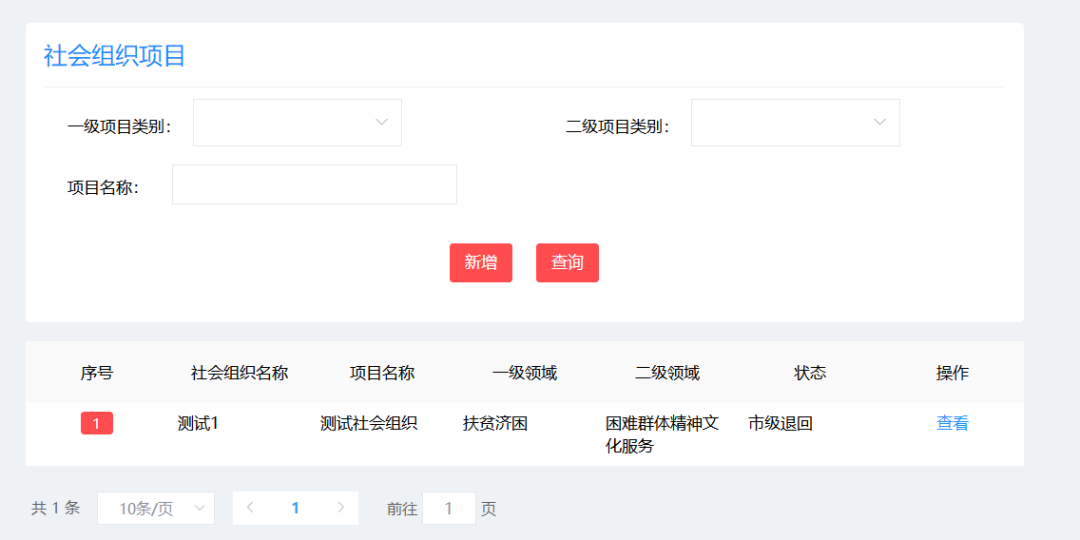Click the 新增 button
The image size is (1080, 540).
481,262
